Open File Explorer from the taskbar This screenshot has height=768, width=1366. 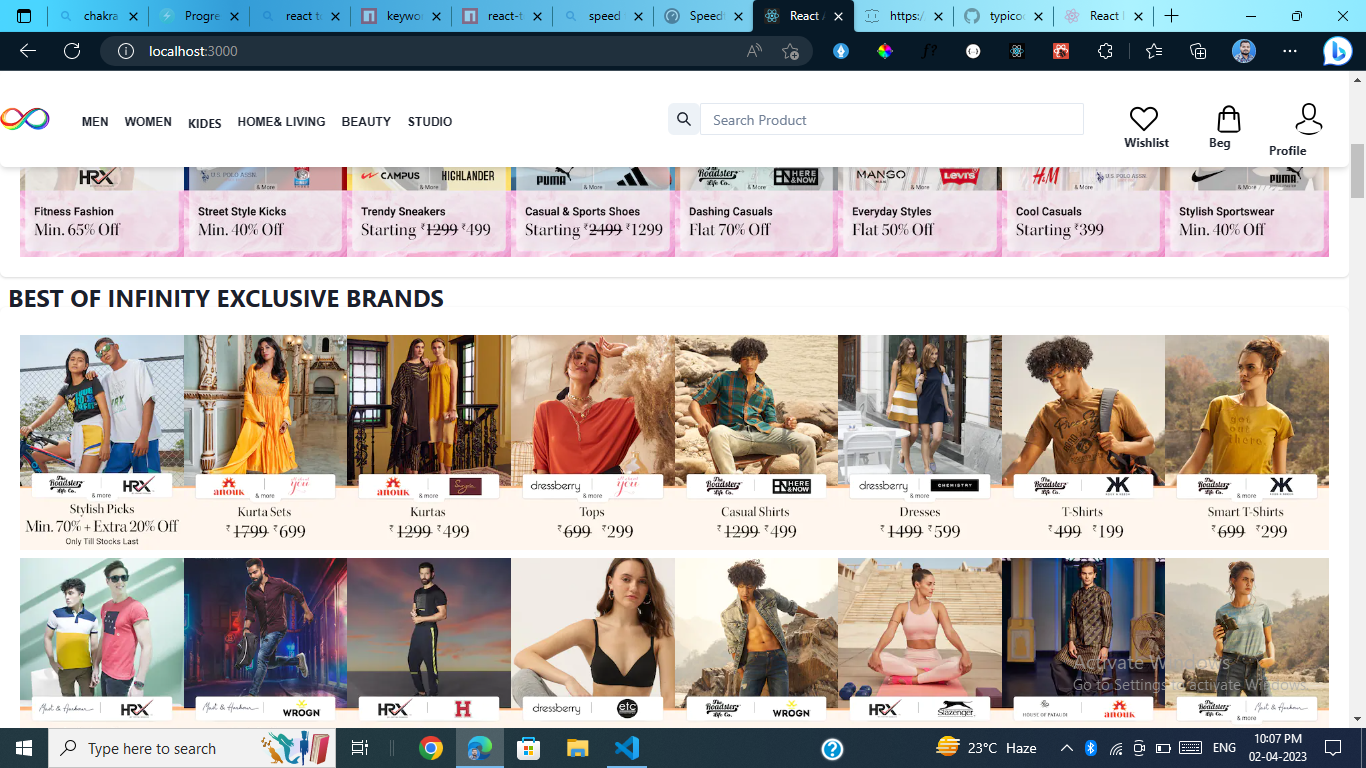coord(577,748)
